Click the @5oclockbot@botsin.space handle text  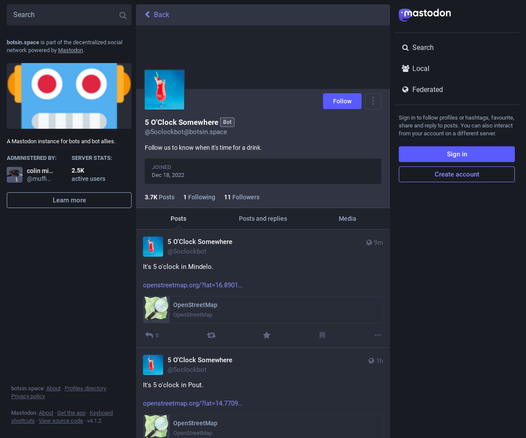pyautogui.click(x=186, y=132)
